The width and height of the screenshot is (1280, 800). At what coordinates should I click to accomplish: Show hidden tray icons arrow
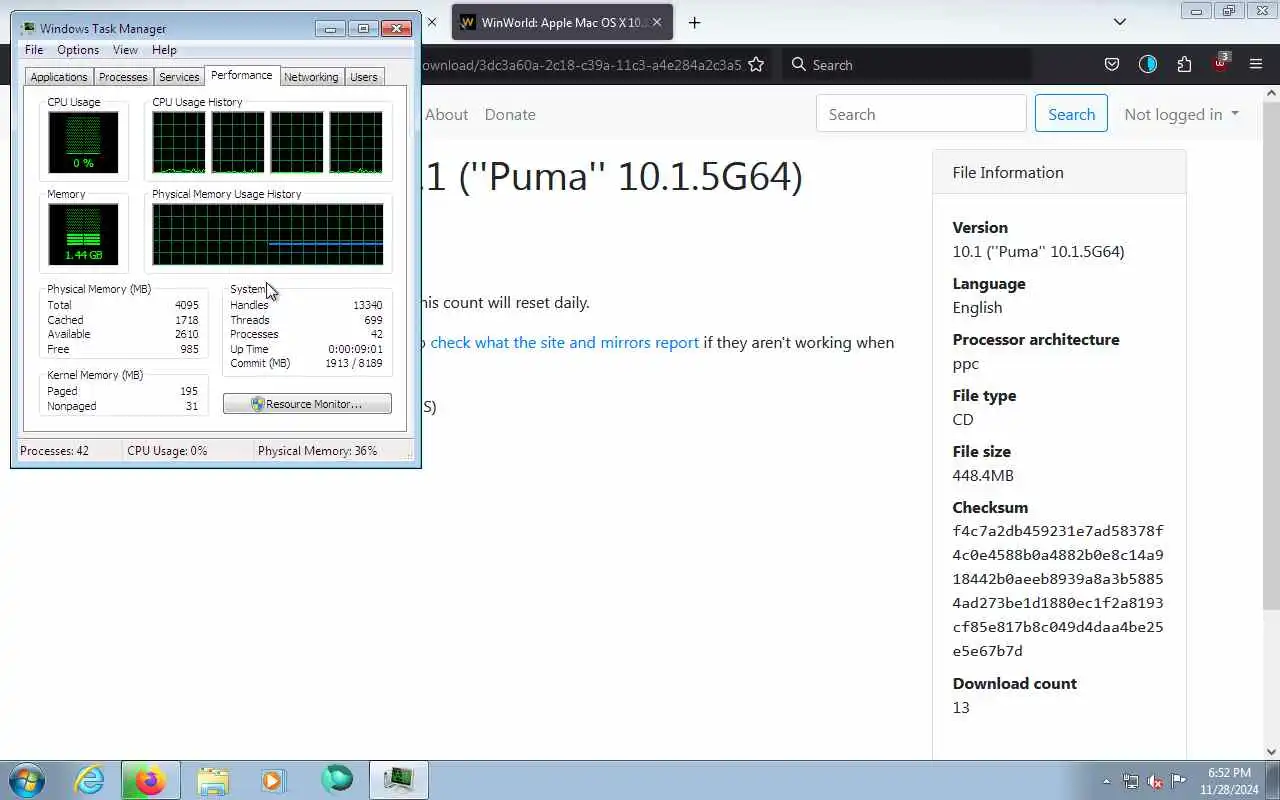pyautogui.click(x=1106, y=781)
